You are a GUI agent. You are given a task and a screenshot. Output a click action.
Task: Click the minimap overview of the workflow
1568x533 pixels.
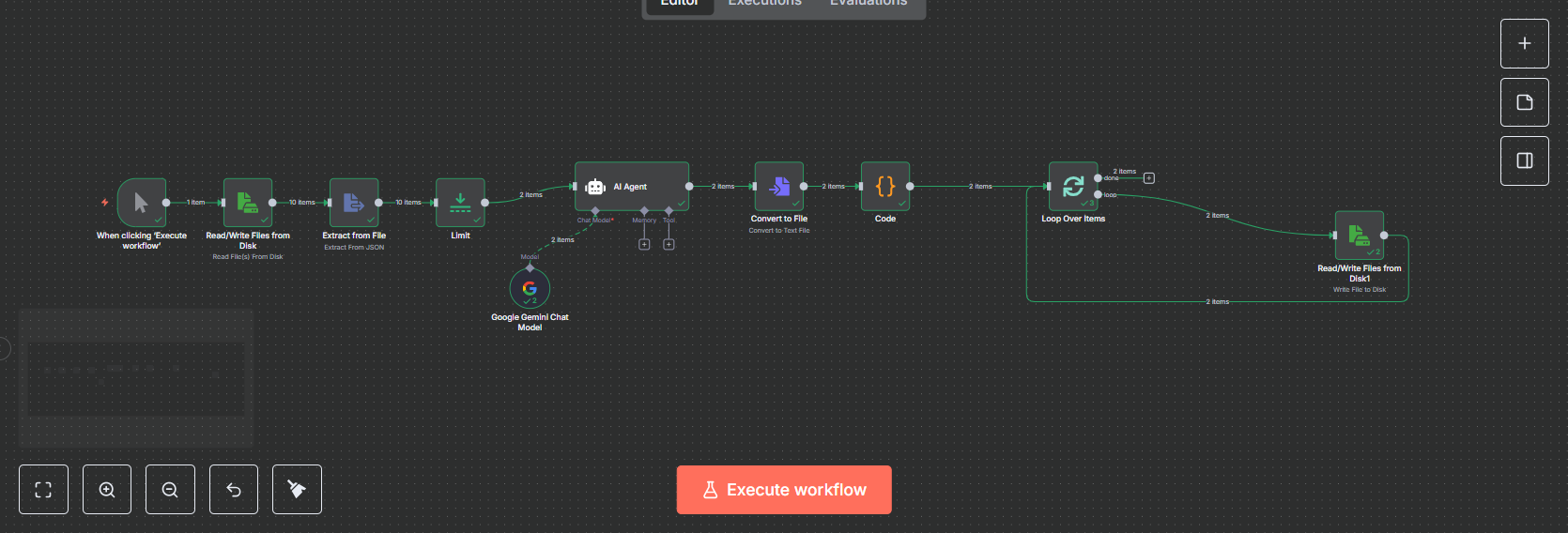pos(136,377)
